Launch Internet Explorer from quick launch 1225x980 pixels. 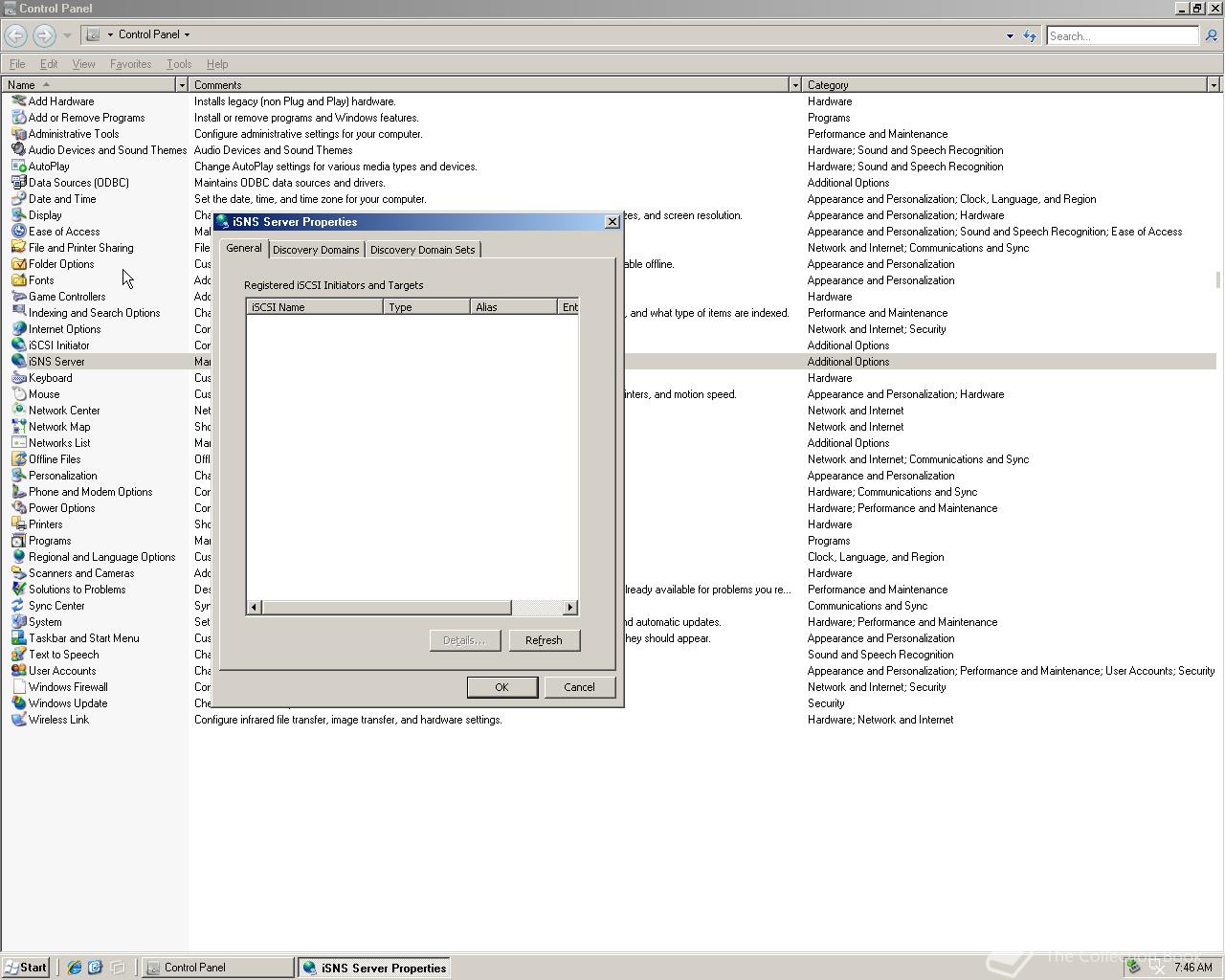74,968
